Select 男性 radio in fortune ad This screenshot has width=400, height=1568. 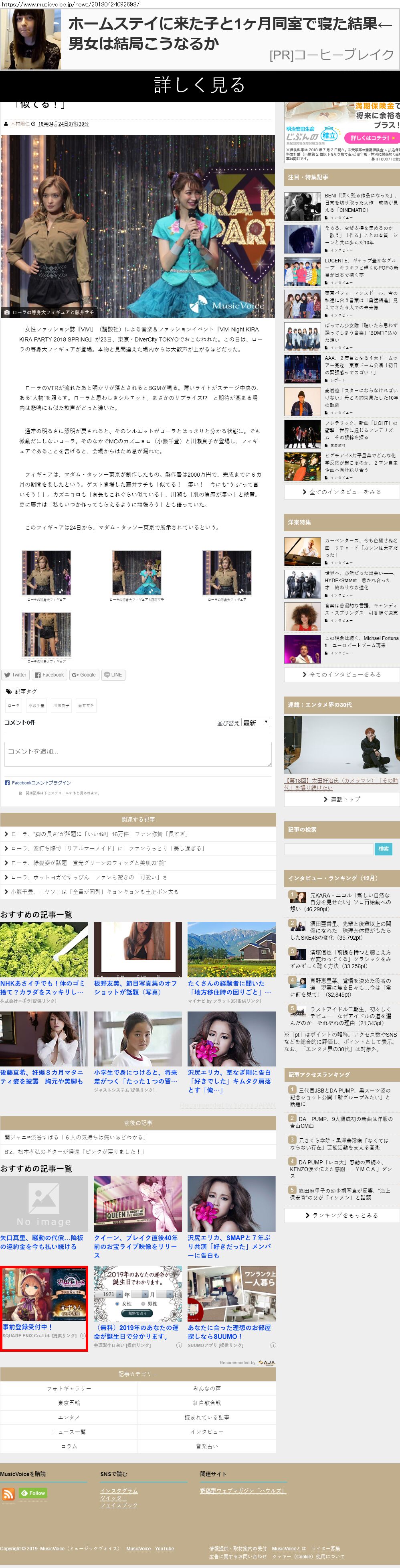(x=143, y=1303)
